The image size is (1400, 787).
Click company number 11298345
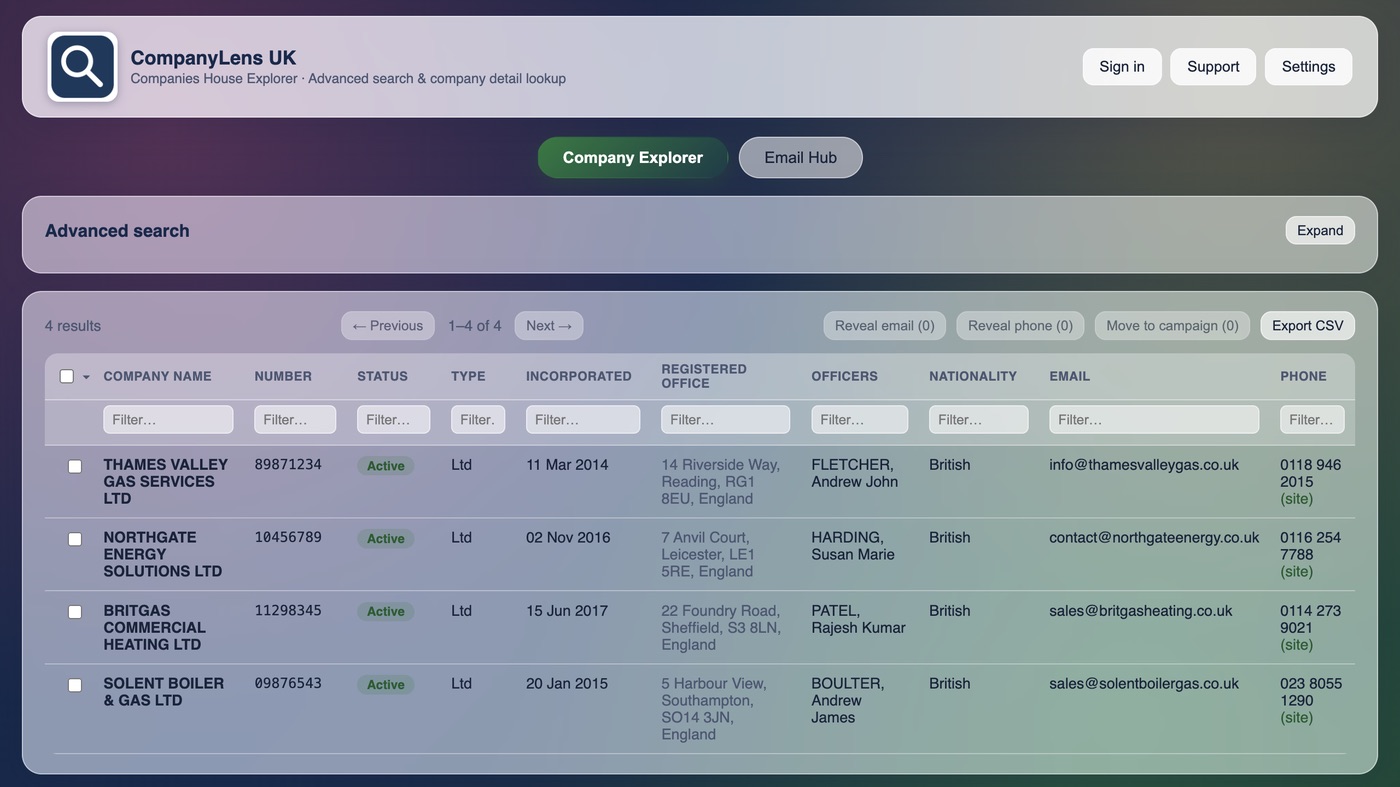tap(288, 611)
